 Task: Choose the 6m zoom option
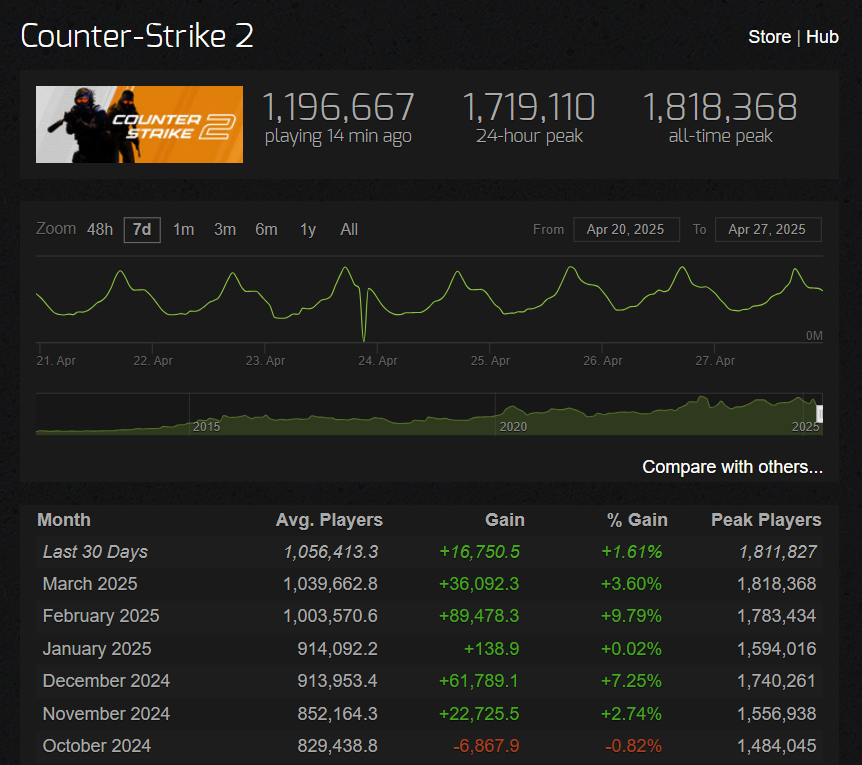266,230
